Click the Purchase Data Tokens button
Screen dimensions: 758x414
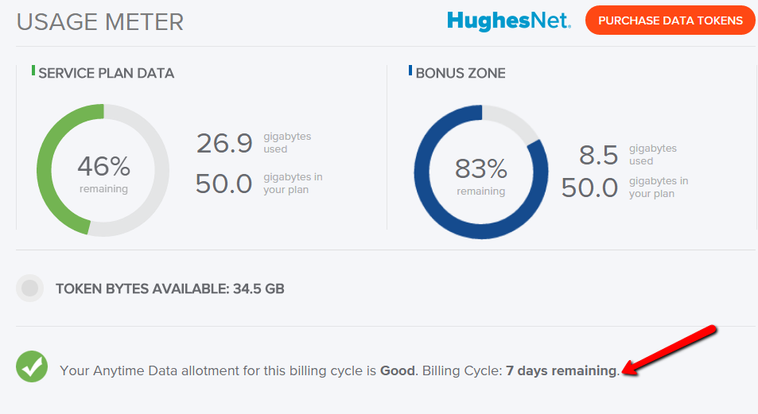pyautogui.click(x=670, y=20)
